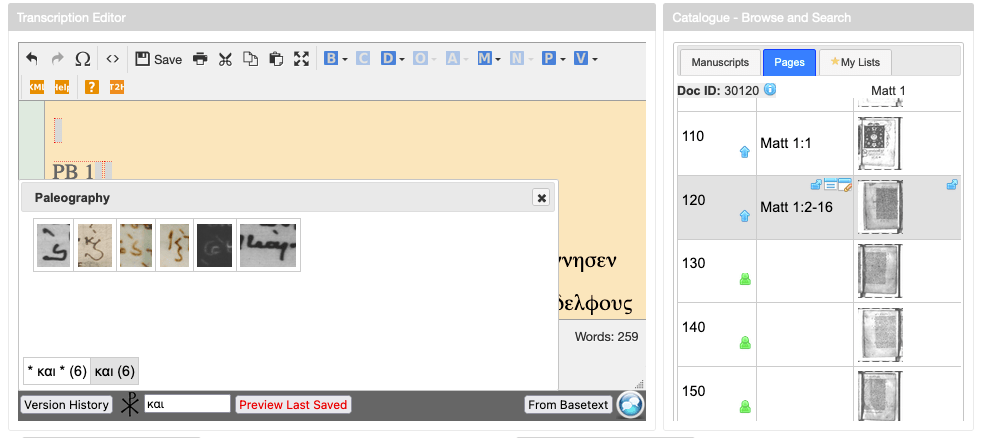The image size is (985, 438).
Task: Open the My Lists tab
Action: tap(855, 62)
